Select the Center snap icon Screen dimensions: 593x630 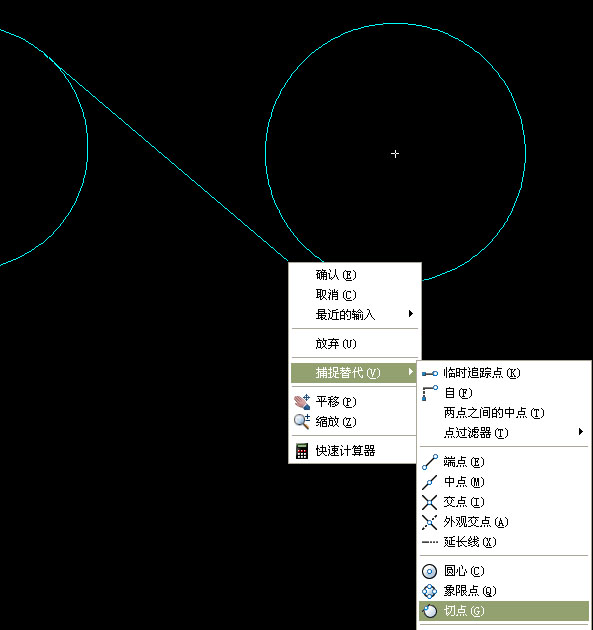pyautogui.click(x=429, y=571)
